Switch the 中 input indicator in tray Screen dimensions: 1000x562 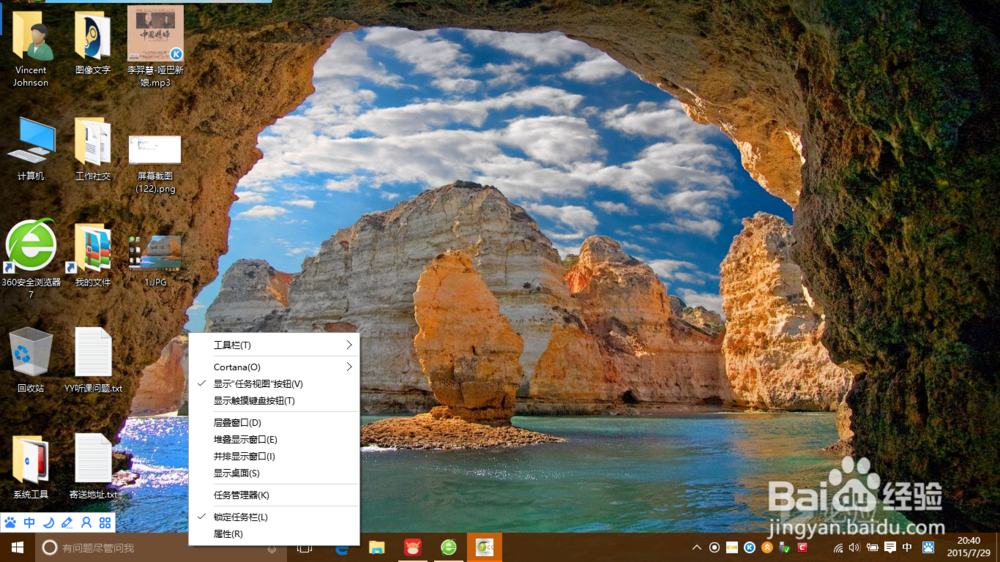(x=907, y=547)
